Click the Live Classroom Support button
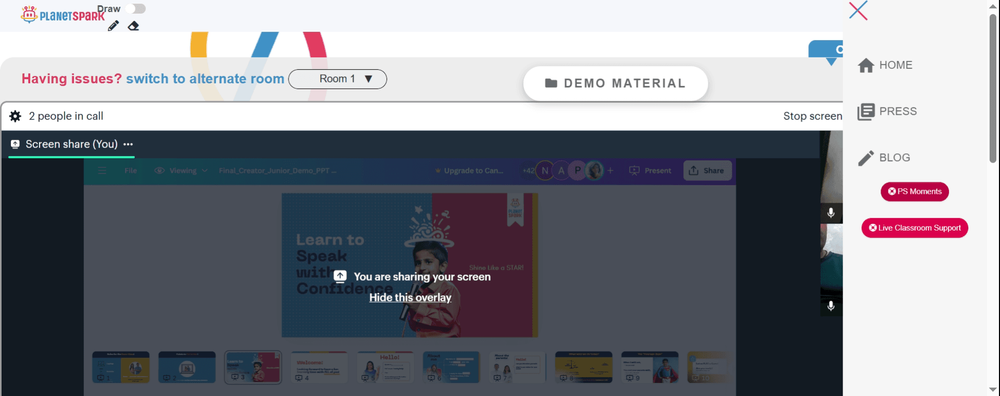 tap(915, 228)
